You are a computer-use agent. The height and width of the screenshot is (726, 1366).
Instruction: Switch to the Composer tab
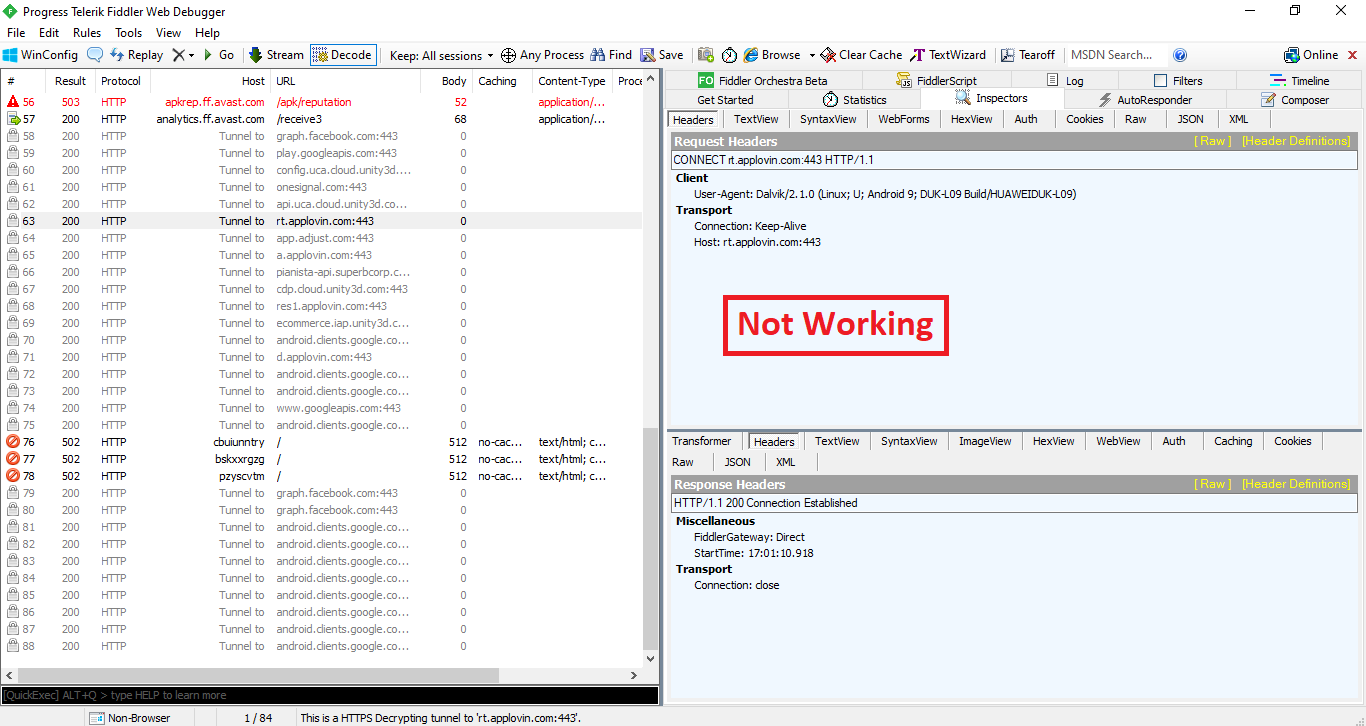pyautogui.click(x=1295, y=100)
